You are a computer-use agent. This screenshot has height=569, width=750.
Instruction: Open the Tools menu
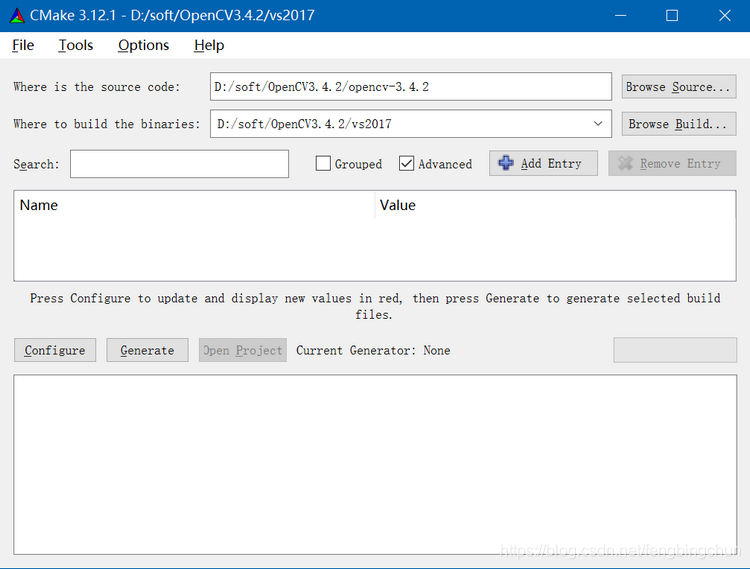tap(76, 45)
